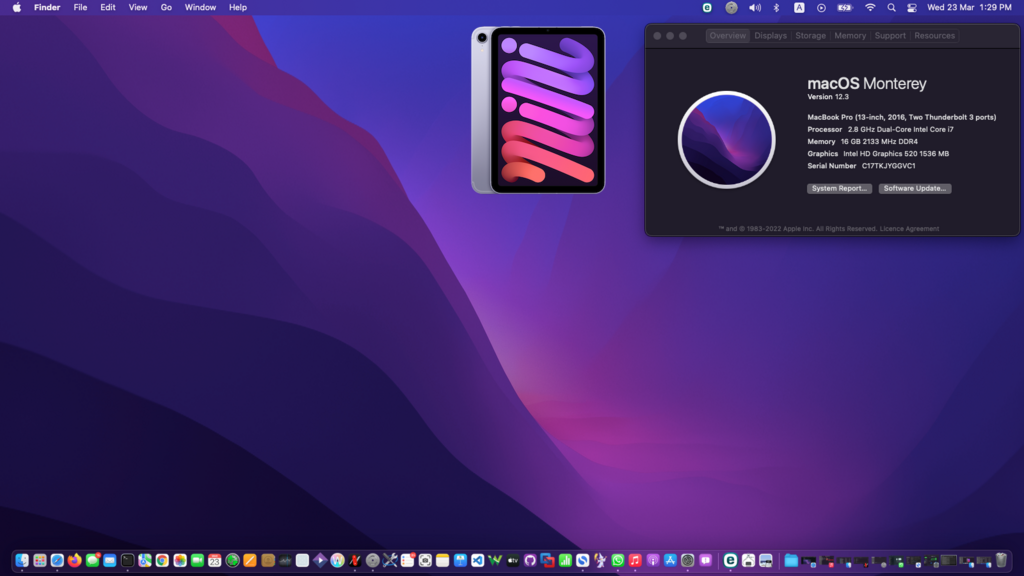Open the View menu

pyautogui.click(x=138, y=8)
